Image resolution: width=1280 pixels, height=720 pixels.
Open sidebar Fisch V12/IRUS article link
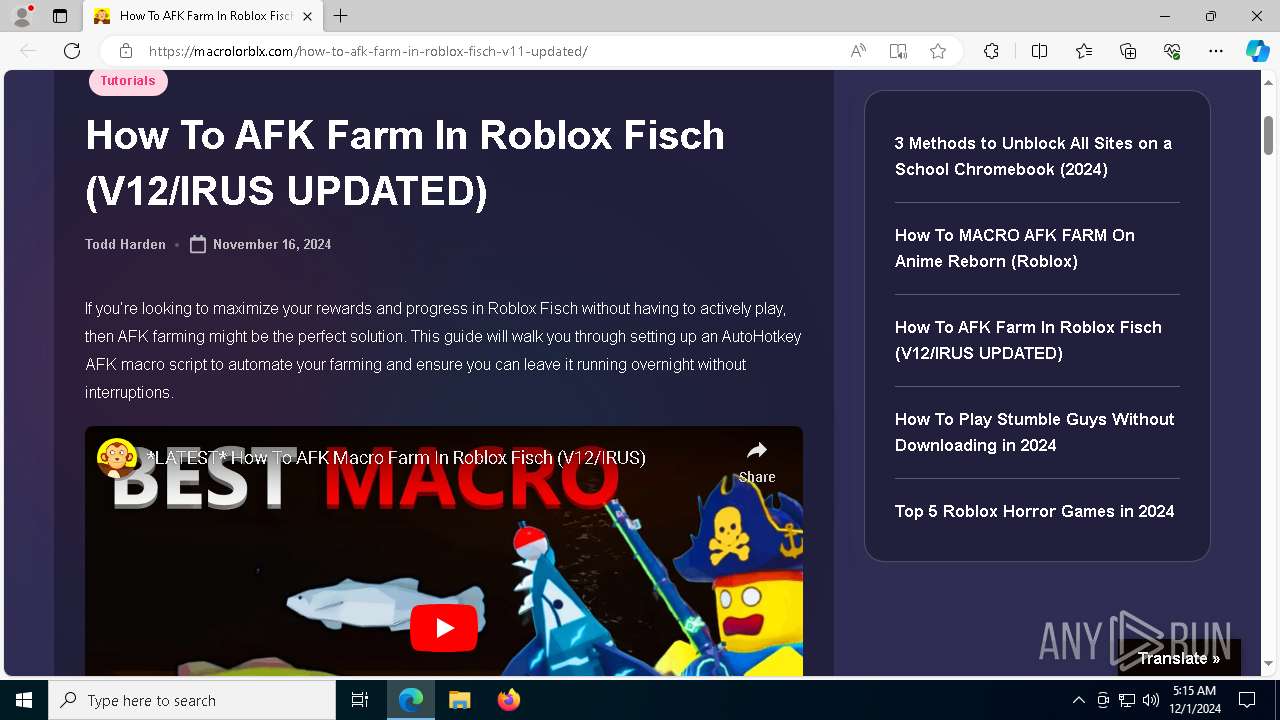click(1028, 340)
